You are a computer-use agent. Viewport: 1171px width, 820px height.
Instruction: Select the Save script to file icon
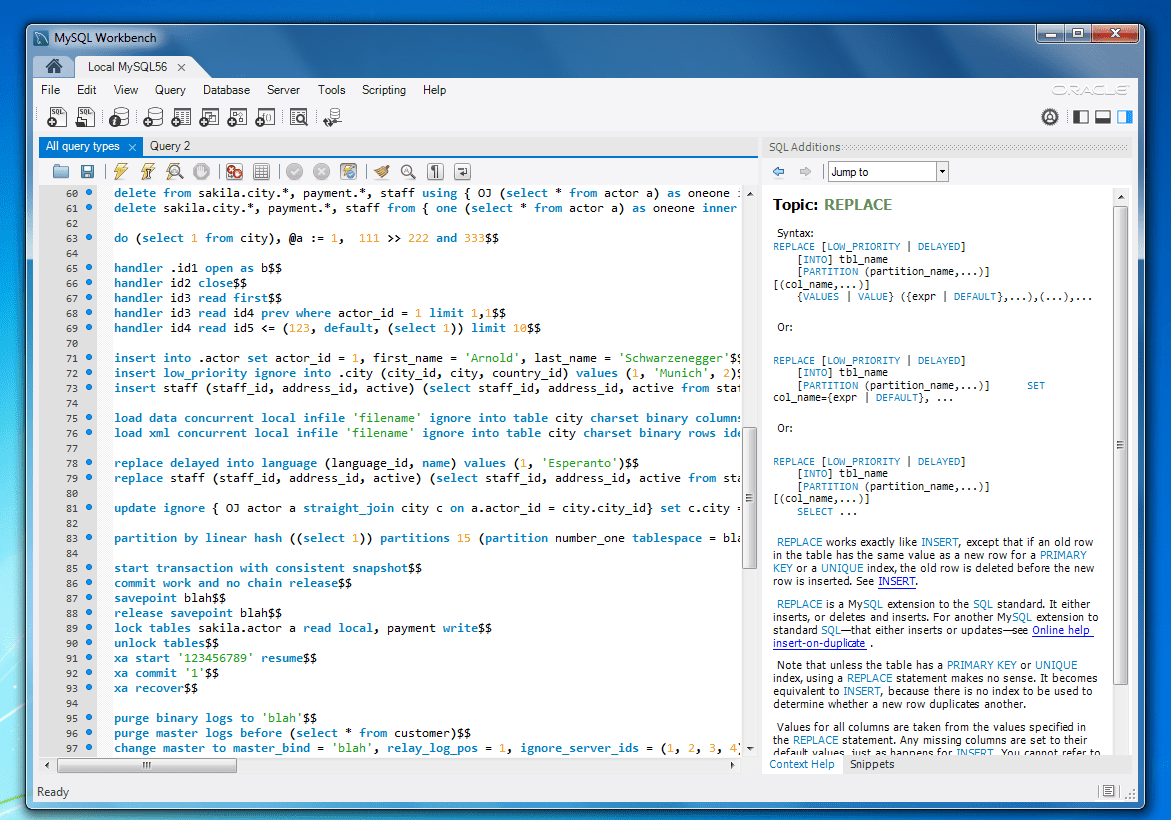click(87, 171)
